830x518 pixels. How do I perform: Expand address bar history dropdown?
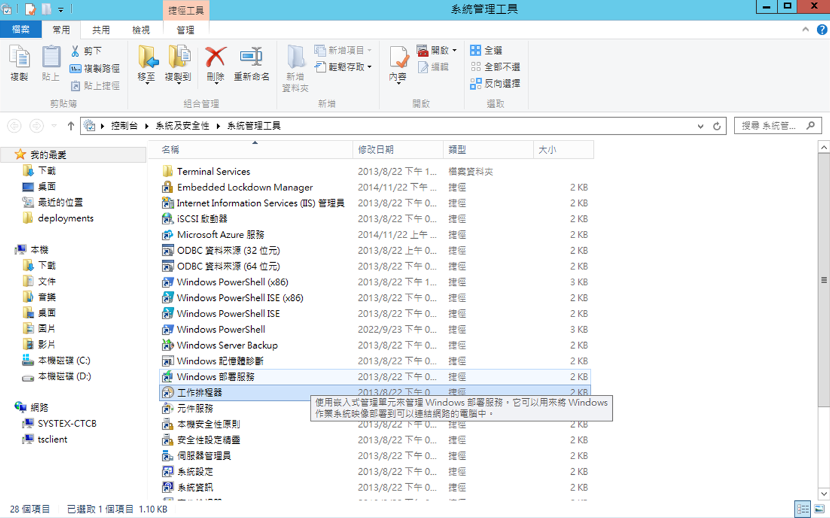tap(700, 126)
